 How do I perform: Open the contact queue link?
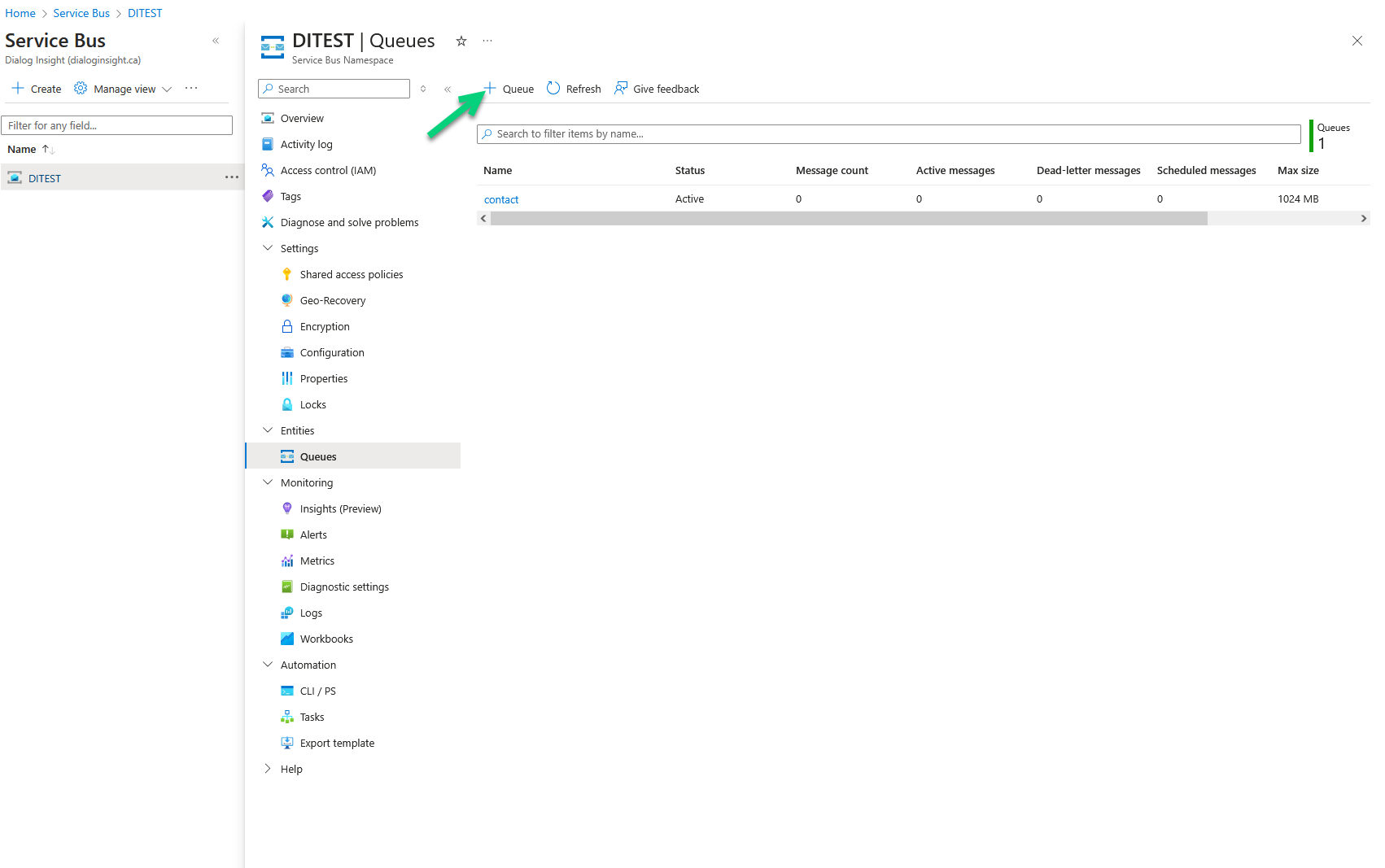tap(501, 199)
